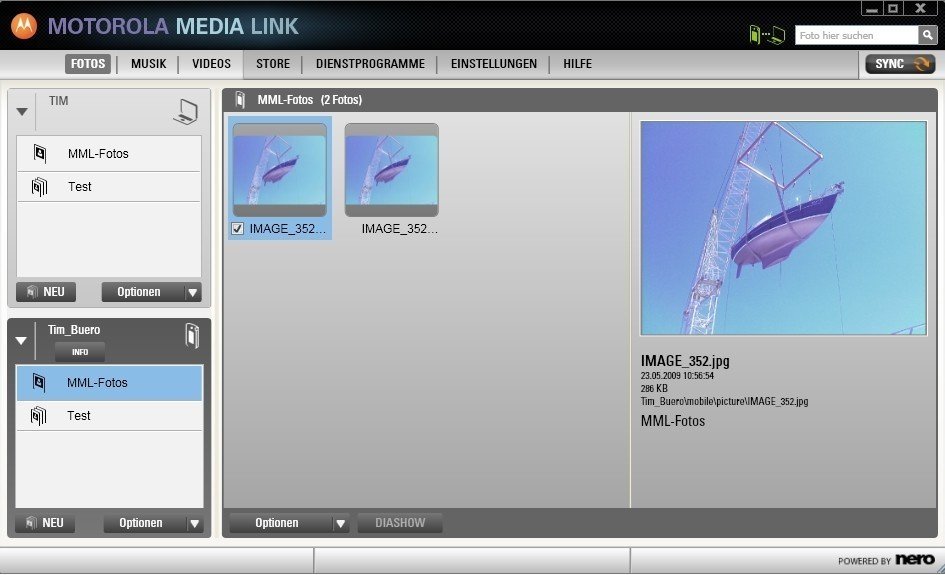945x575 pixels.
Task: Click the TIM panel title text
Action: pyautogui.click(x=58, y=101)
